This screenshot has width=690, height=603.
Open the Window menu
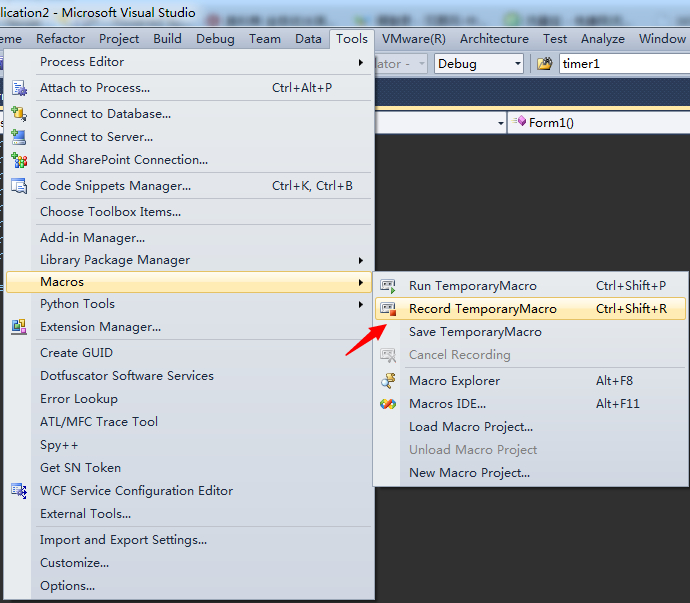point(662,39)
